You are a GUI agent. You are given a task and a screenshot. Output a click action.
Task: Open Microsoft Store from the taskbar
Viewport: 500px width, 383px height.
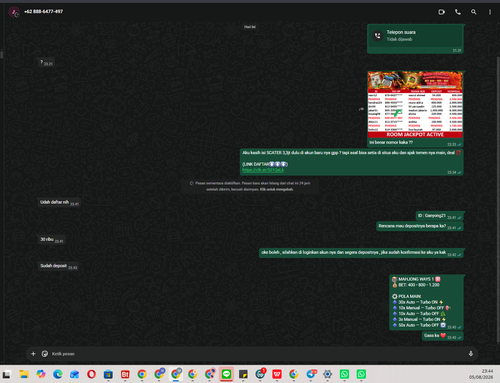[108, 374]
